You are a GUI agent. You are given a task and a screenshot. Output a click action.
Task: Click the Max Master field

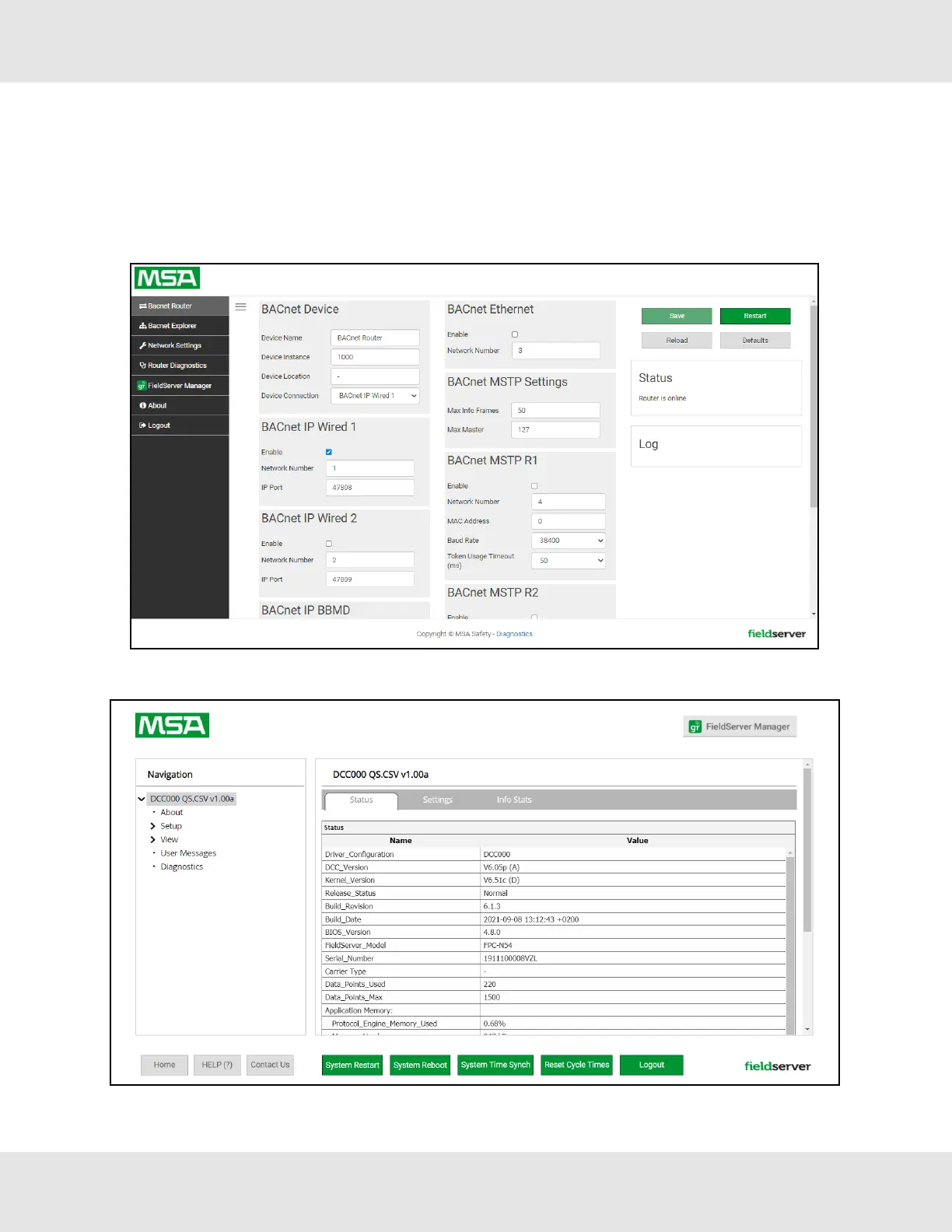point(555,429)
